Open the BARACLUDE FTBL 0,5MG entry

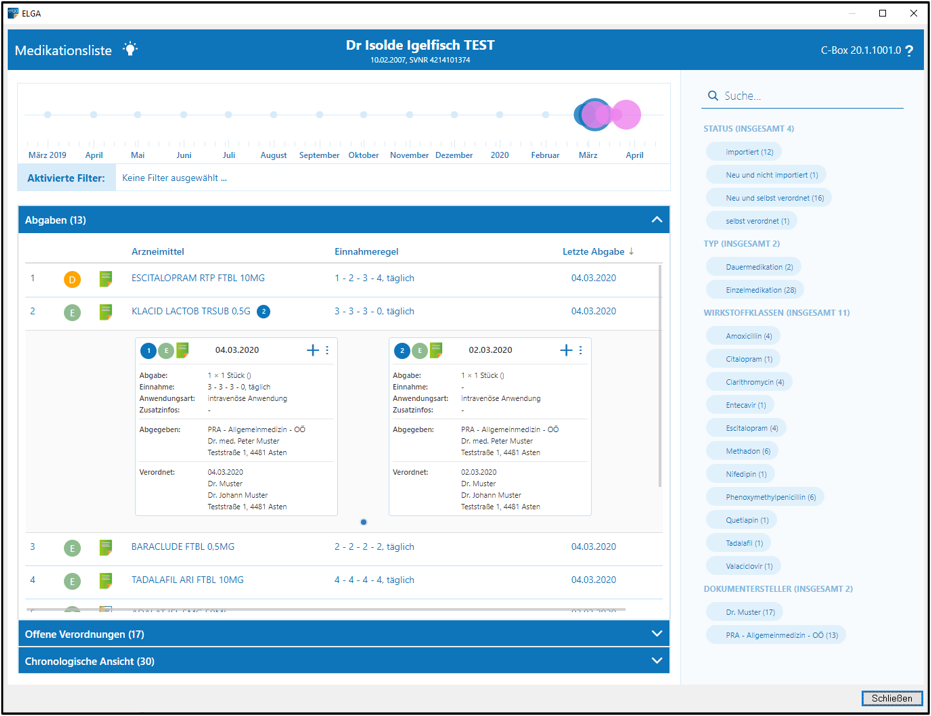(x=183, y=547)
